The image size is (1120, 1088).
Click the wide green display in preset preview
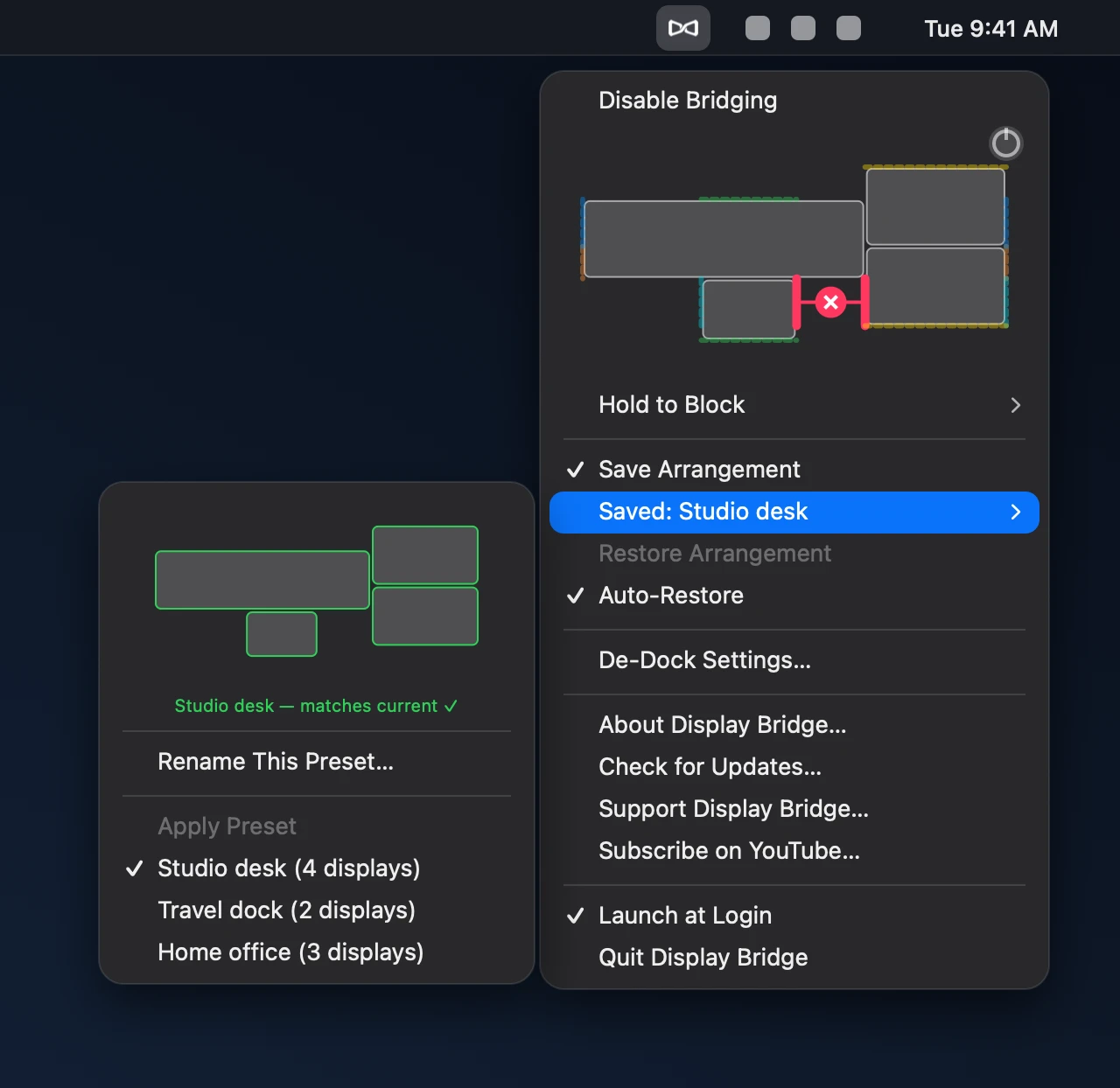tap(262, 580)
